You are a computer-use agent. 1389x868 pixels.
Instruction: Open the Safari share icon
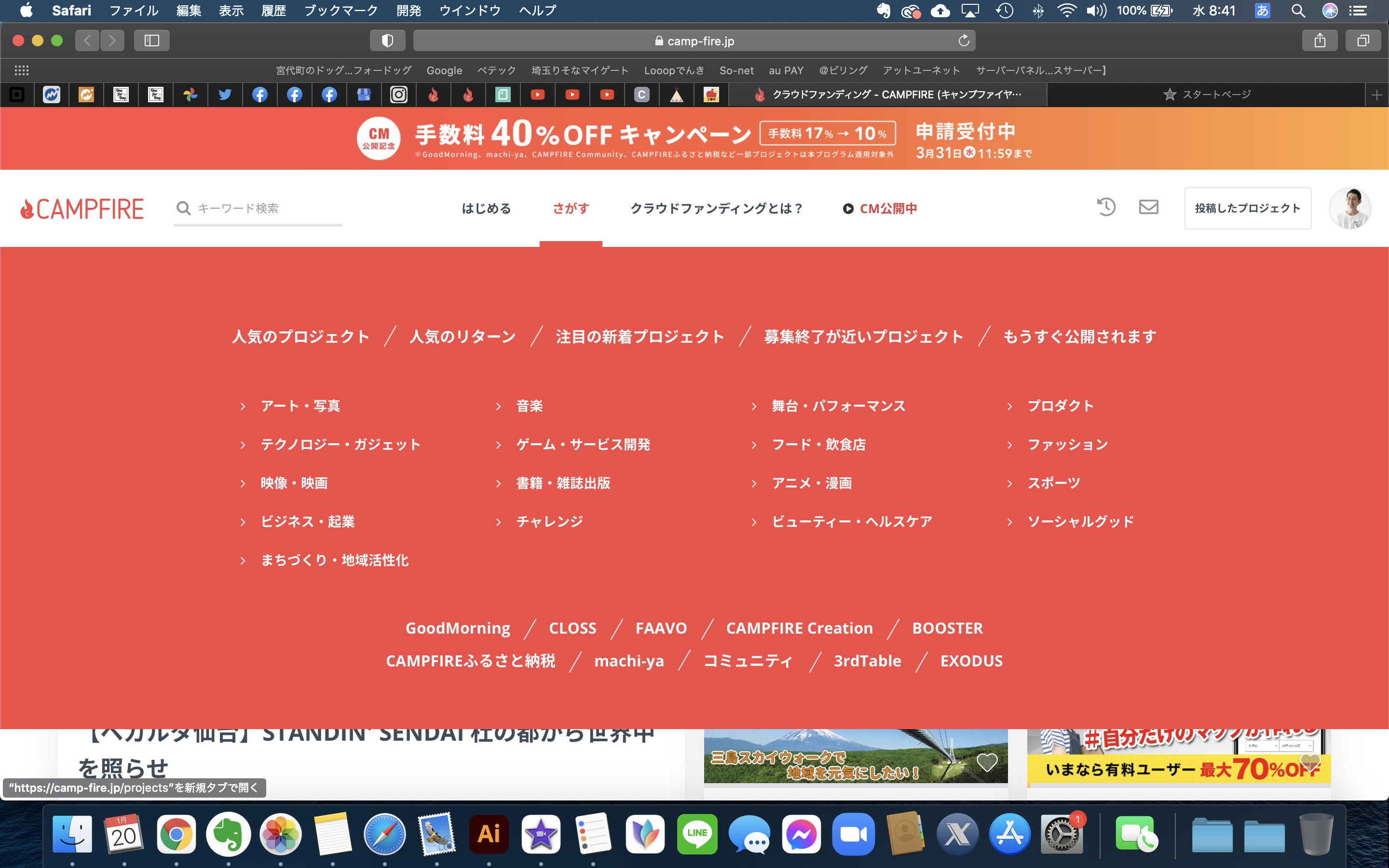[x=1320, y=41]
